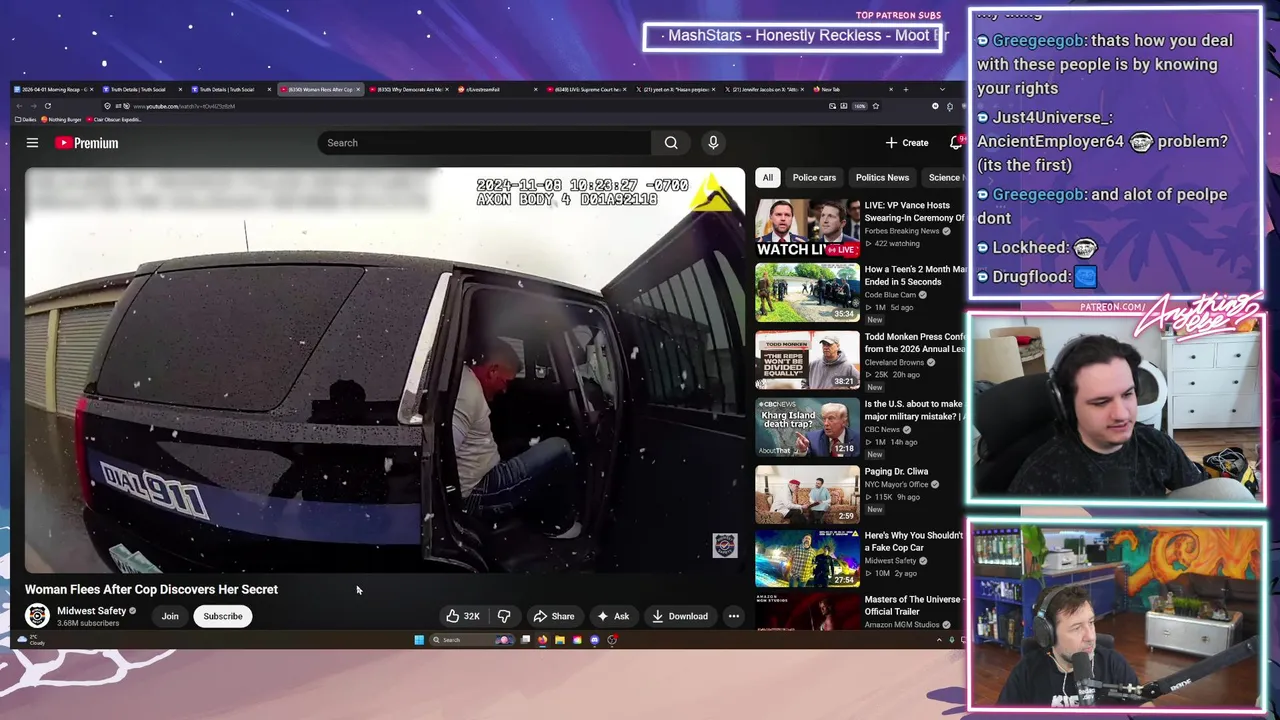Switch to Jennifer Jacobs on X tab

(766, 89)
